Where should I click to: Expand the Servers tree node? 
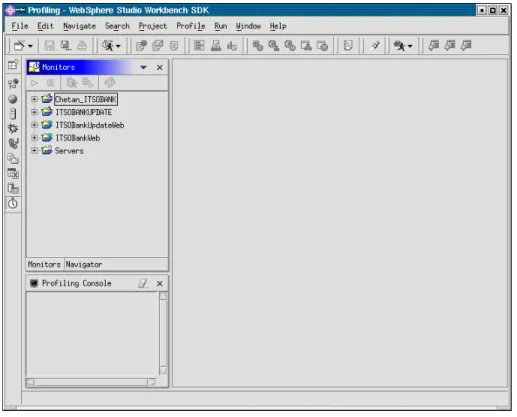34,150
